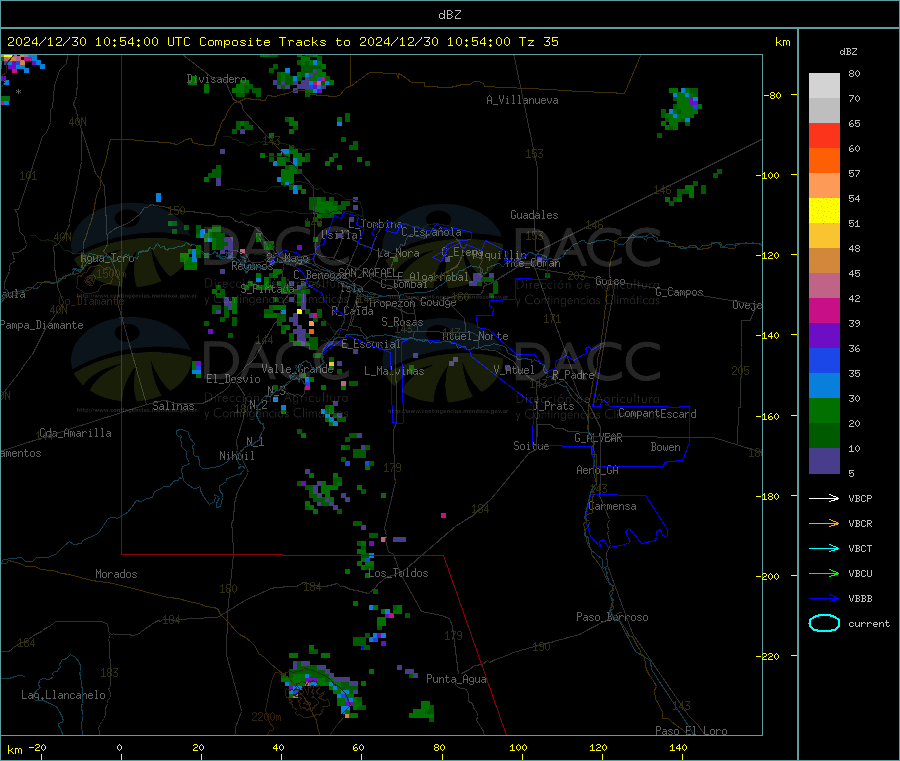Click the 'CompantEscand' map label
Screen dimensions: 900x761
(657, 414)
